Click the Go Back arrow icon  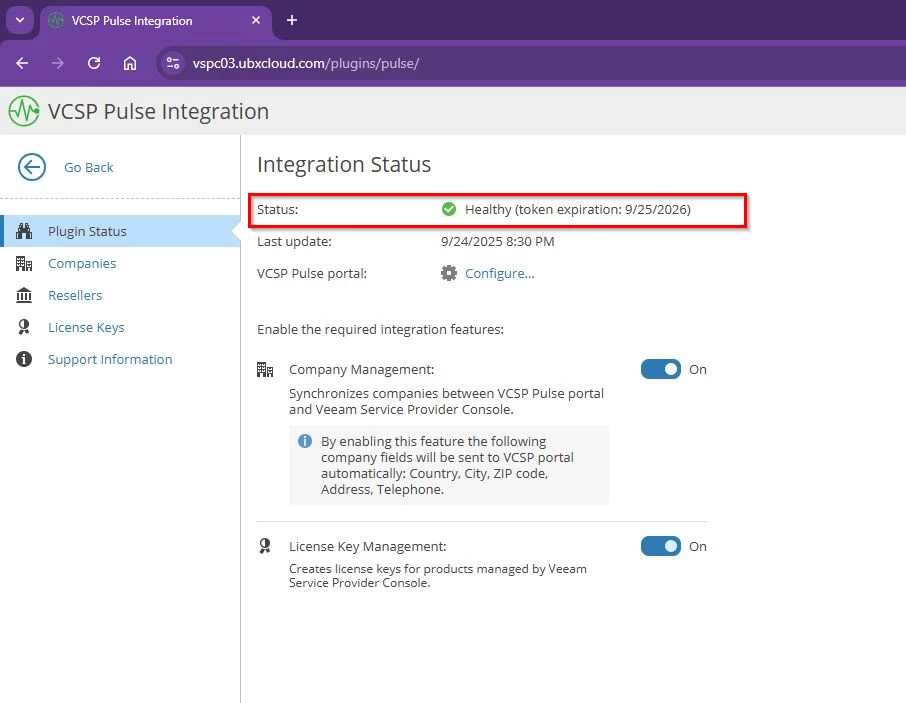[x=32, y=168]
